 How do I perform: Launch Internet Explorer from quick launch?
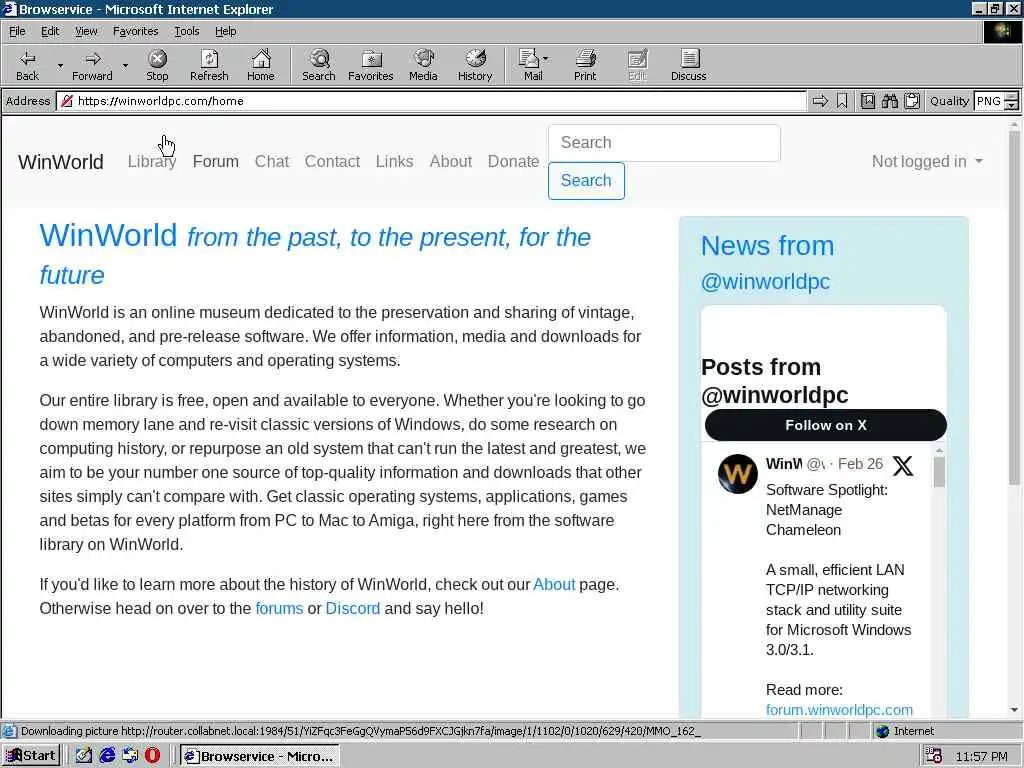(107, 756)
